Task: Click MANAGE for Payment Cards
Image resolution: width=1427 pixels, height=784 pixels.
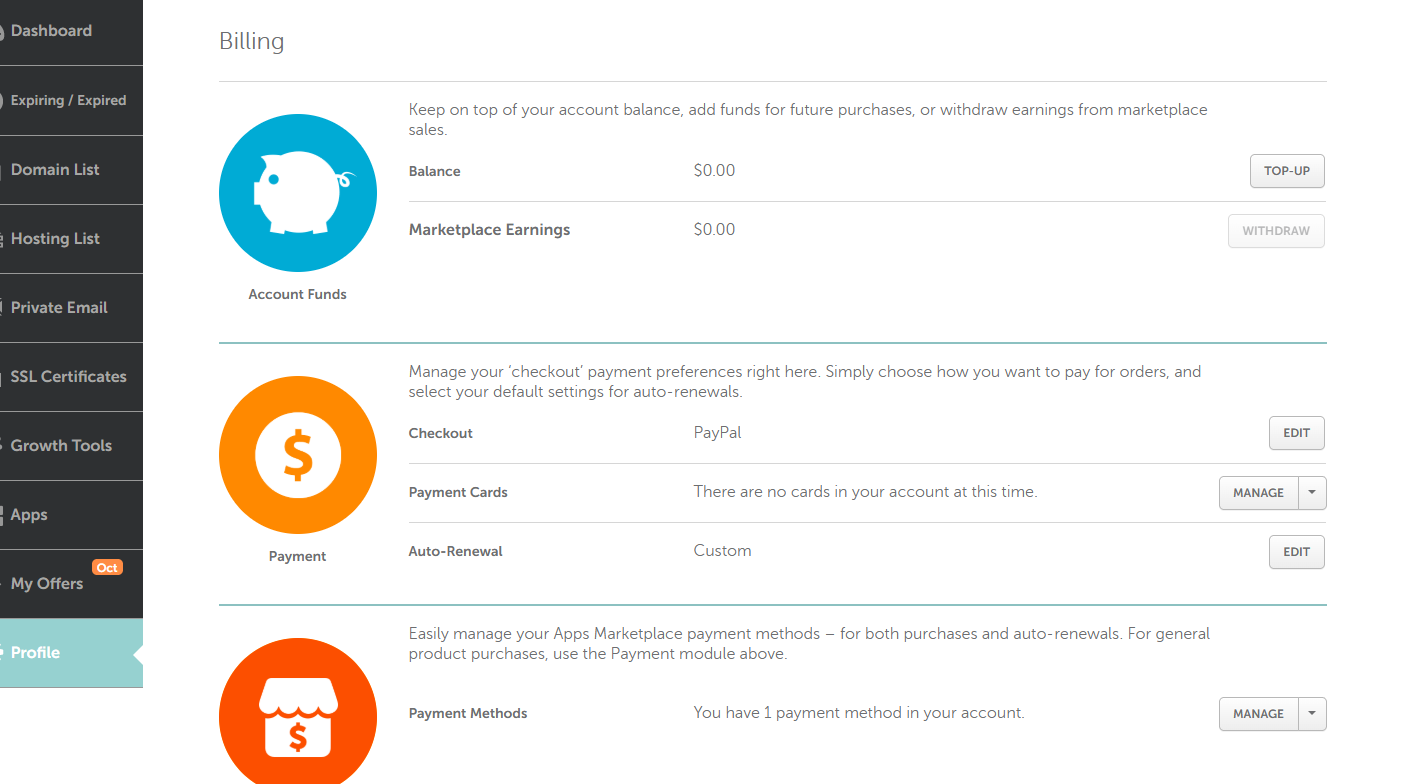Action: pyautogui.click(x=1258, y=493)
